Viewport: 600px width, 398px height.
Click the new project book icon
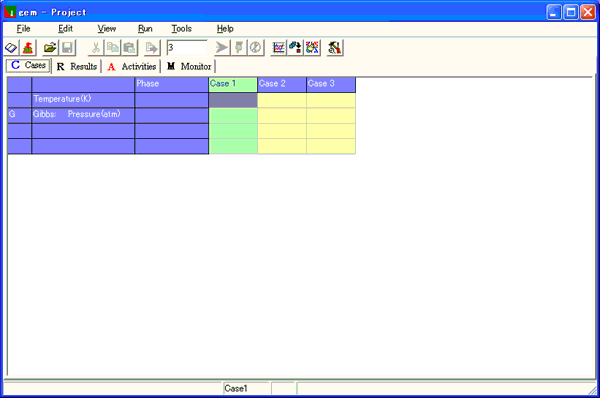tap(11, 48)
